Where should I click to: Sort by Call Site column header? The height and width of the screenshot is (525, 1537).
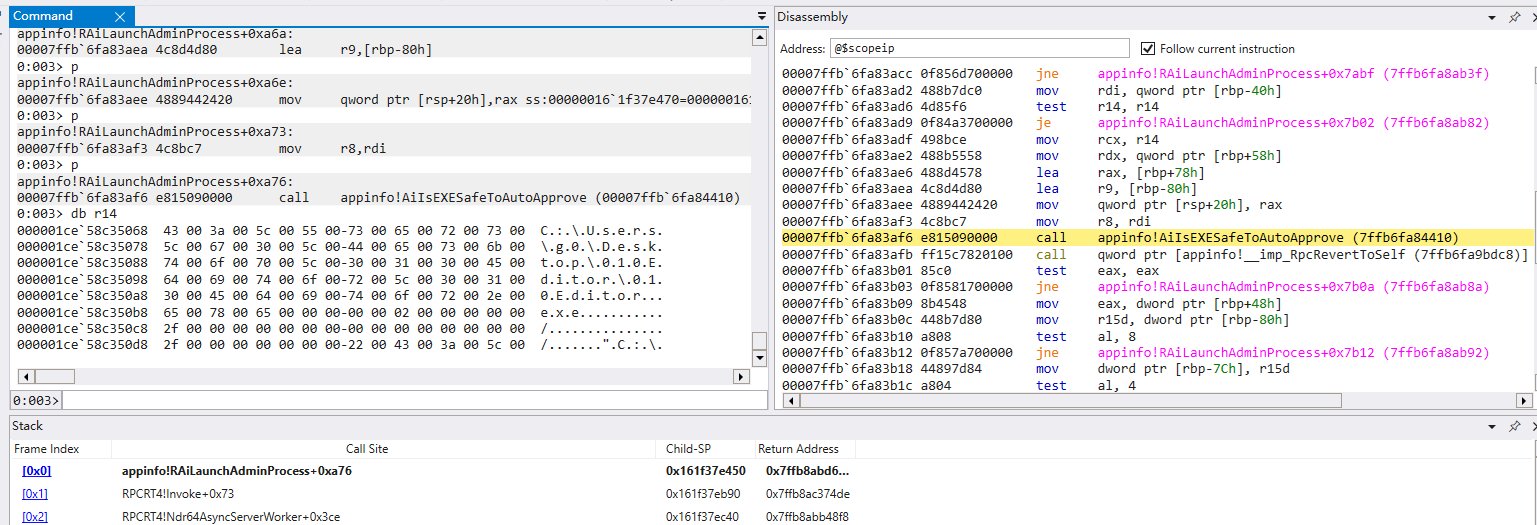point(367,449)
